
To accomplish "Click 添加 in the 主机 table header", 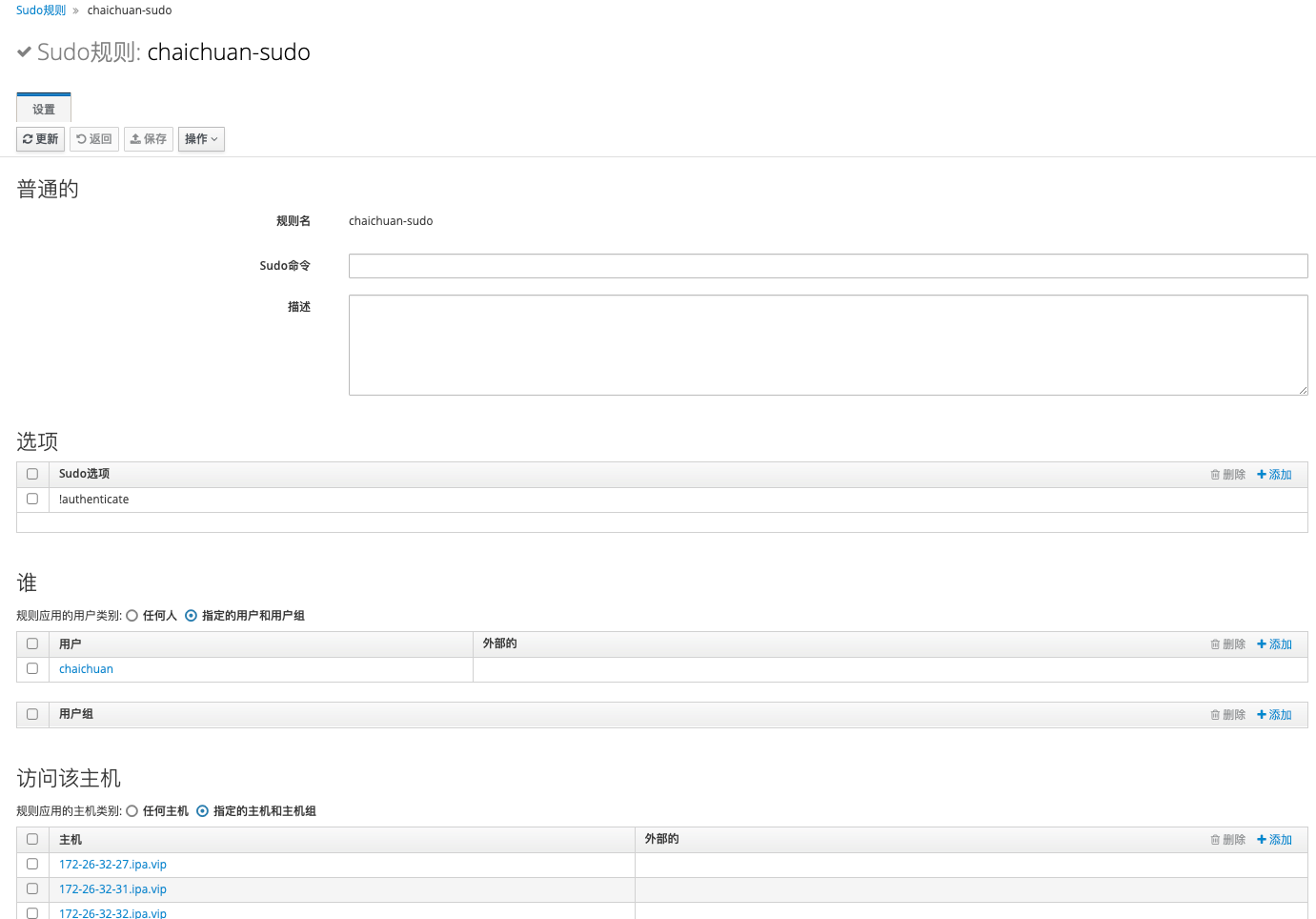I will [x=1274, y=840].
